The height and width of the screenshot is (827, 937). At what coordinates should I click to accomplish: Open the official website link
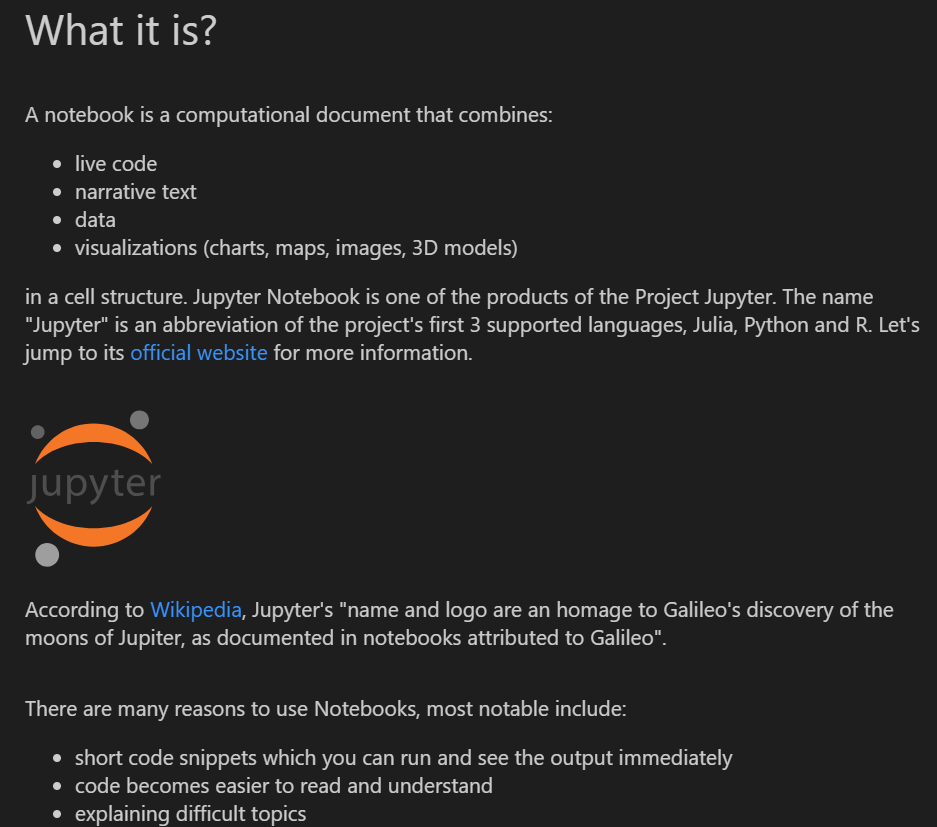pos(198,353)
